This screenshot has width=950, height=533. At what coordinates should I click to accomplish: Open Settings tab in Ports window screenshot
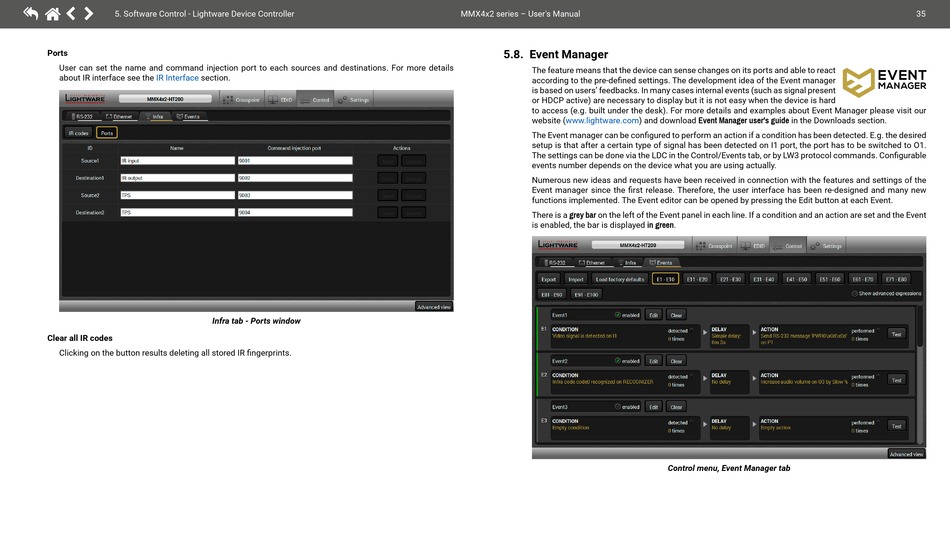point(353,99)
